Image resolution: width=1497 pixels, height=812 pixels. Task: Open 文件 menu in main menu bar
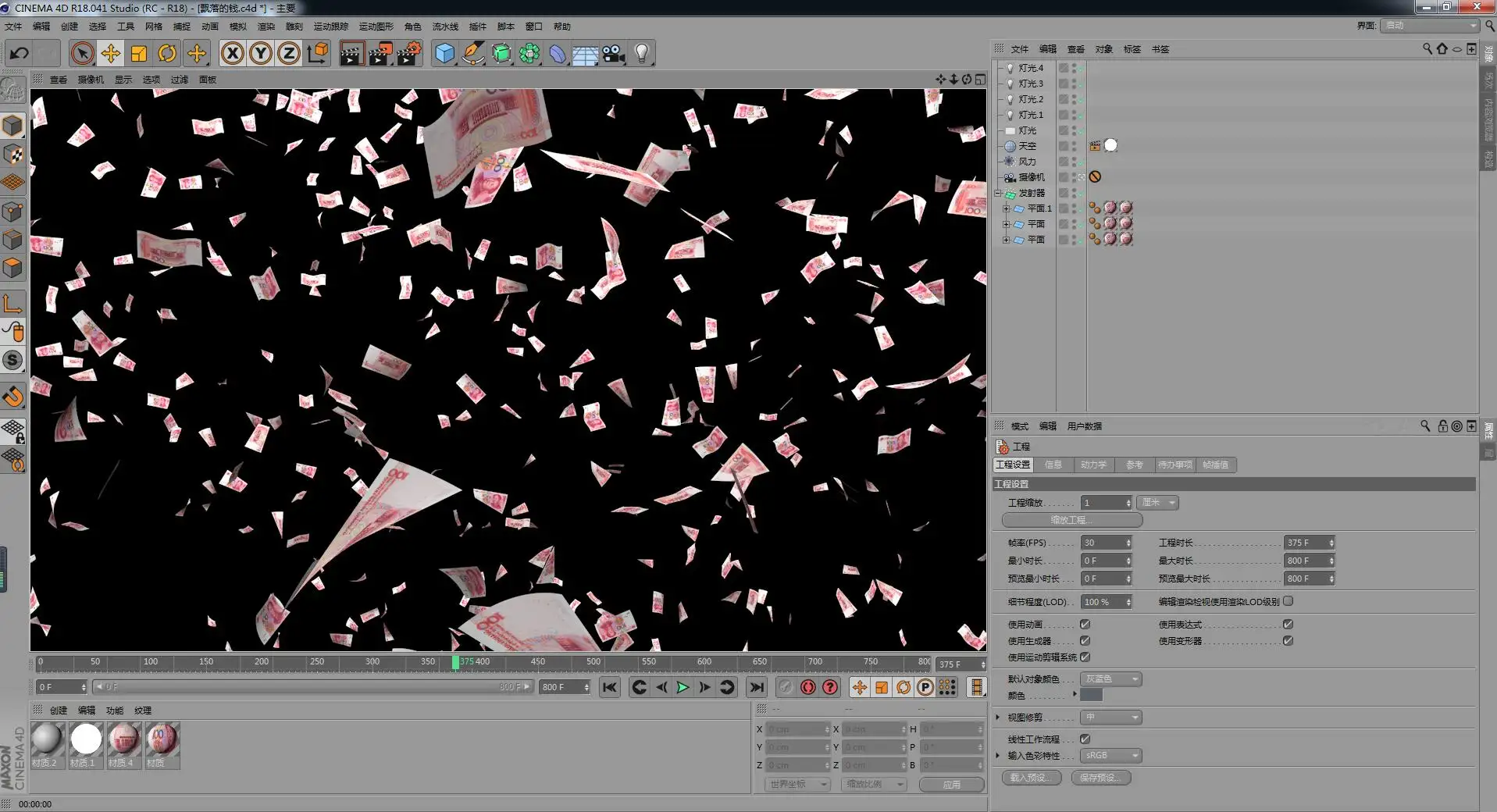click(x=13, y=27)
